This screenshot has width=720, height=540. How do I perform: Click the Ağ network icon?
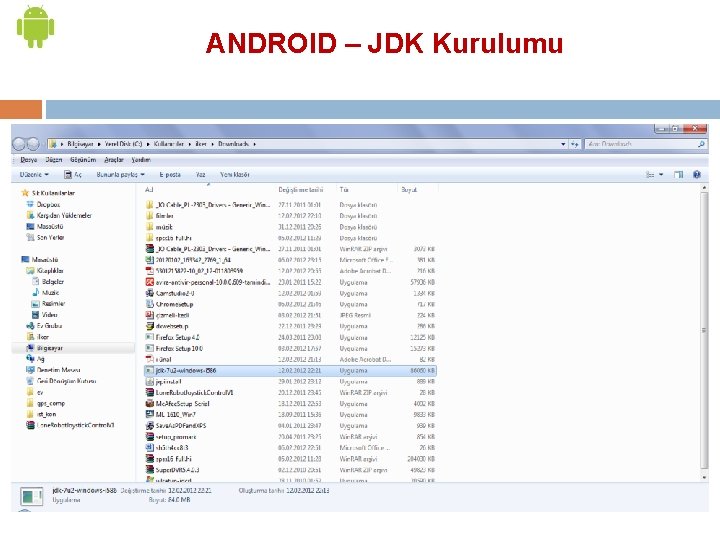pos(30,359)
